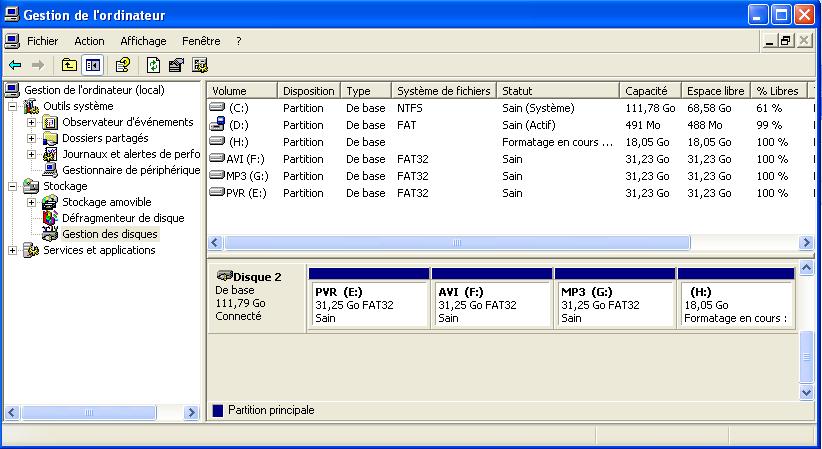Click the disk settings toolbar icon
The height and width of the screenshot is (449, 822).
coord(200,65)
